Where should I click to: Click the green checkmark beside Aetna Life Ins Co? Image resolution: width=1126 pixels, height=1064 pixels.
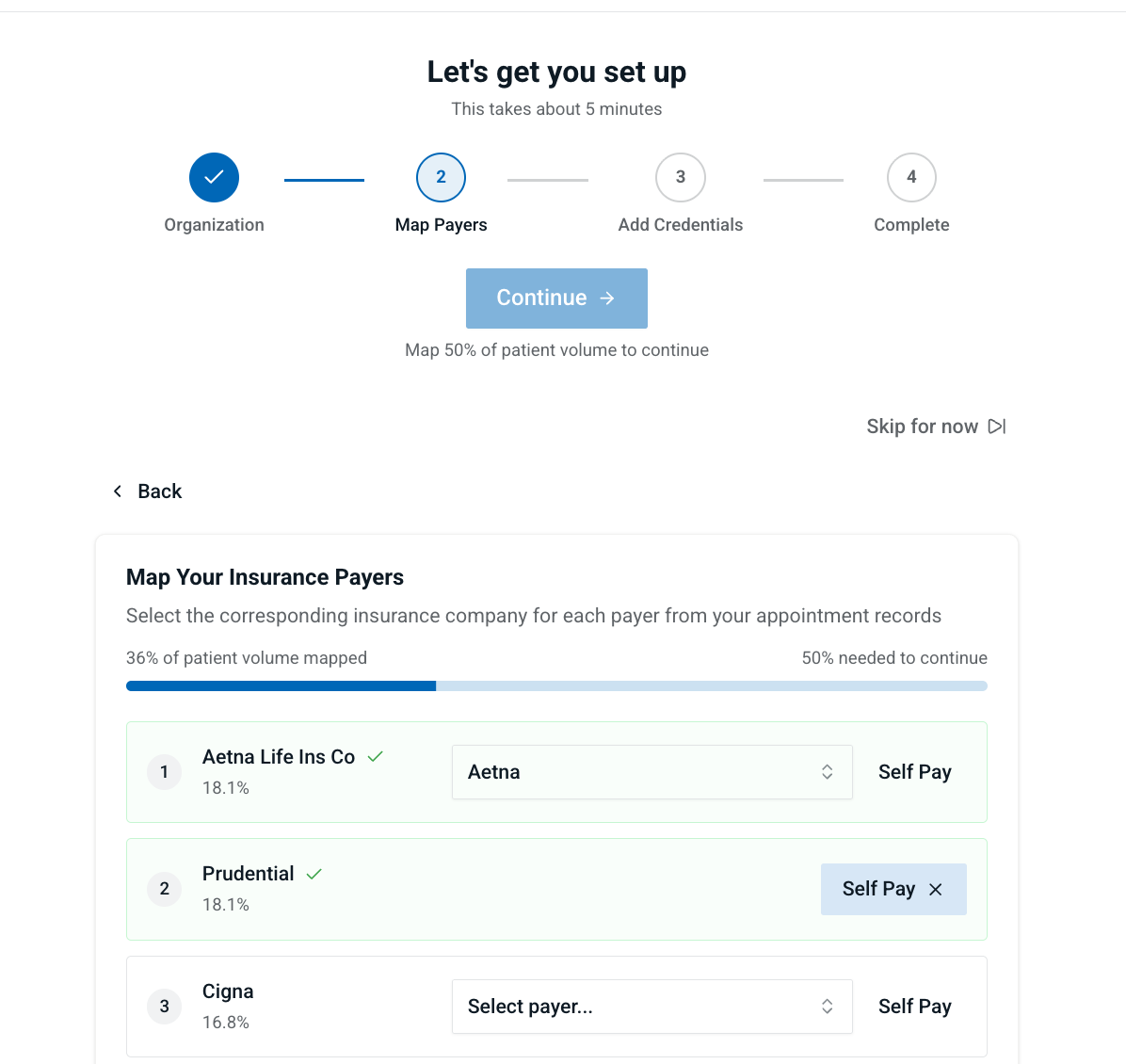pos(375,757)
